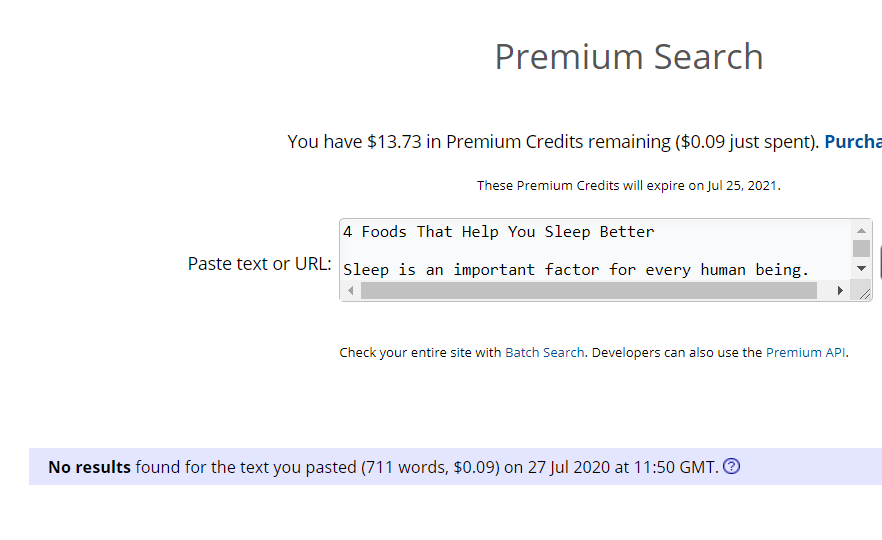Click the 'Check your entire site with' text
The height and width of the screenshot is (540, 882).
(420, 352)
